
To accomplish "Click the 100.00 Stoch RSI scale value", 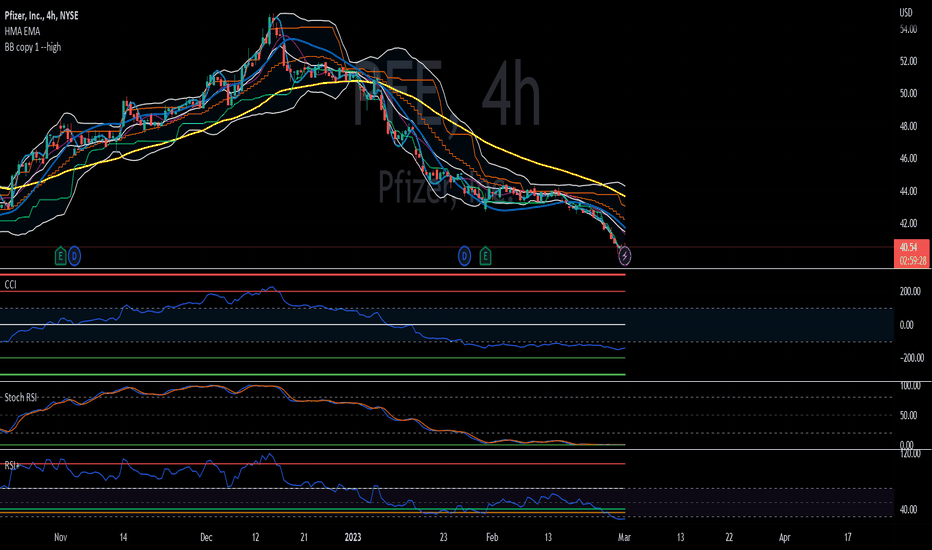I will 910,386.
